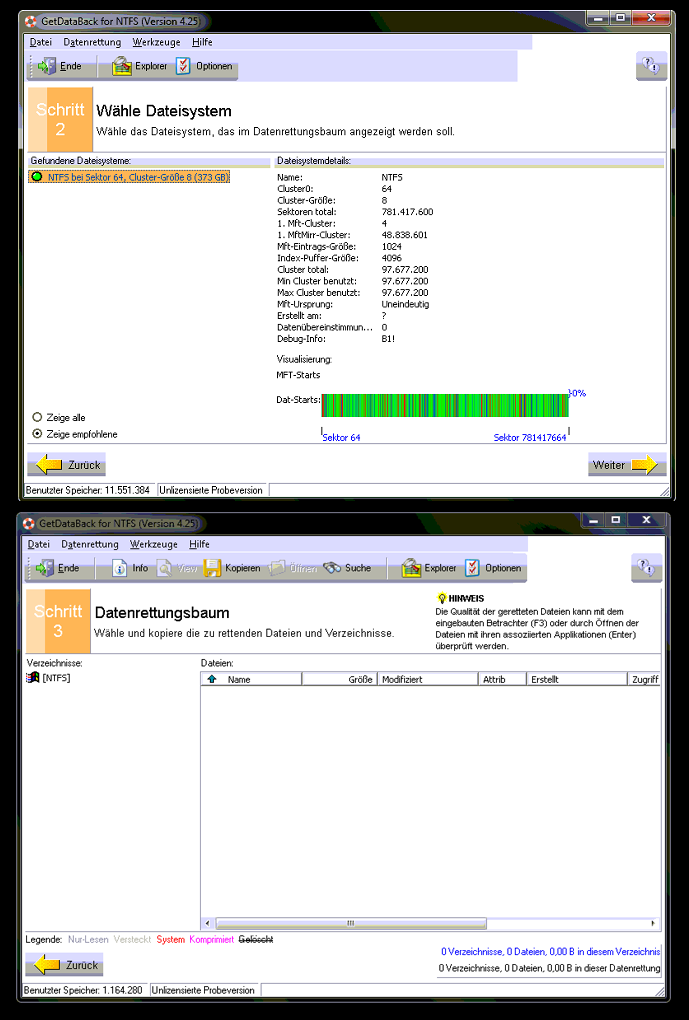The width and height of the screenshot is (689, 1020).
Task: Click 'Gelöscht' legend label
Action: (256, 939)
